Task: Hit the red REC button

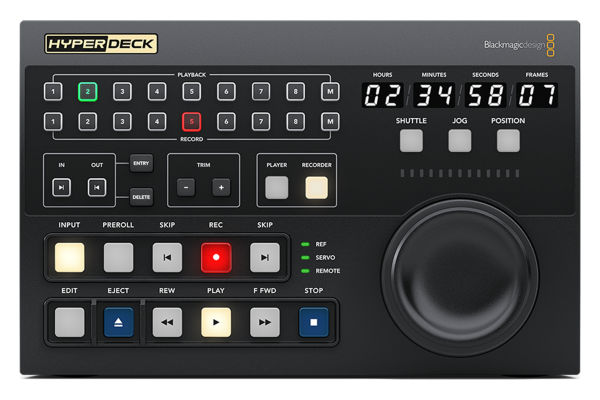Action: tap(216, 258)
